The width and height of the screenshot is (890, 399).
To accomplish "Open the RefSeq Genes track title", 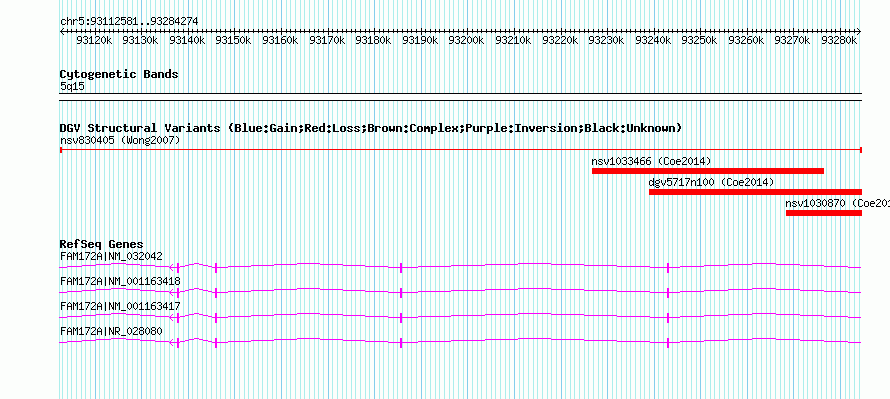I will (101, 245).
